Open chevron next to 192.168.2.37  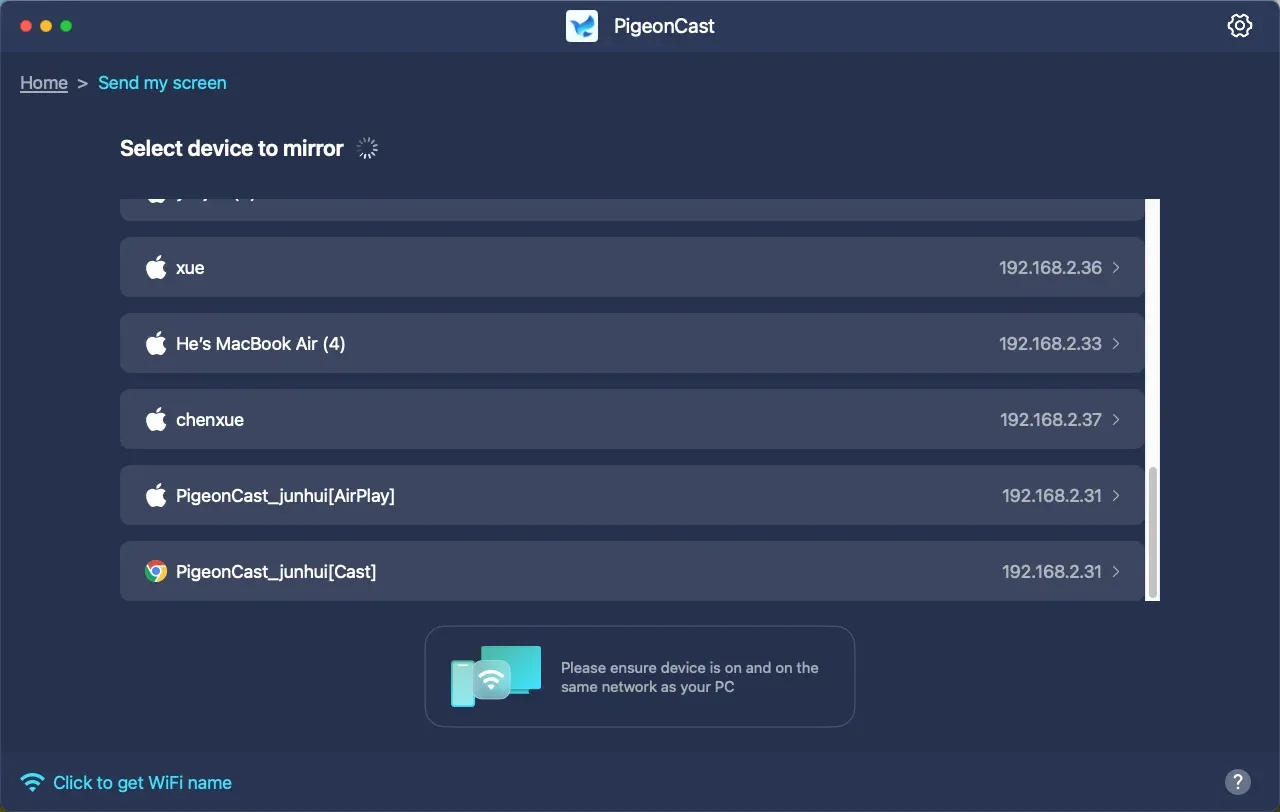pos(1116,420)
